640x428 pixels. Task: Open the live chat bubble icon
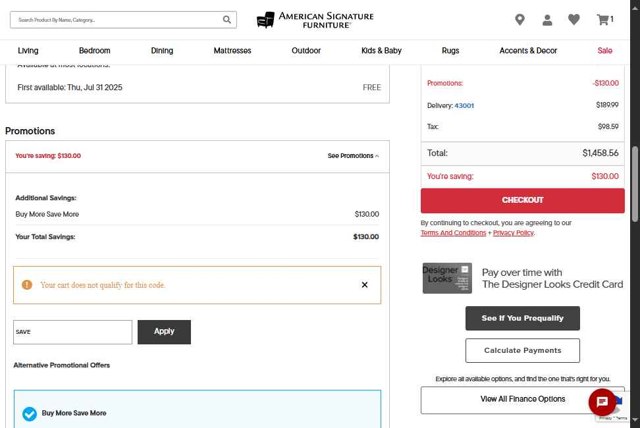point(602,402)
